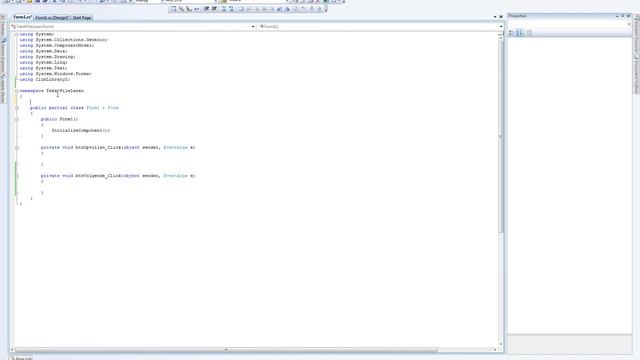
Task: Switch to the Form1.cs code tab
Action: coord(22,17)
